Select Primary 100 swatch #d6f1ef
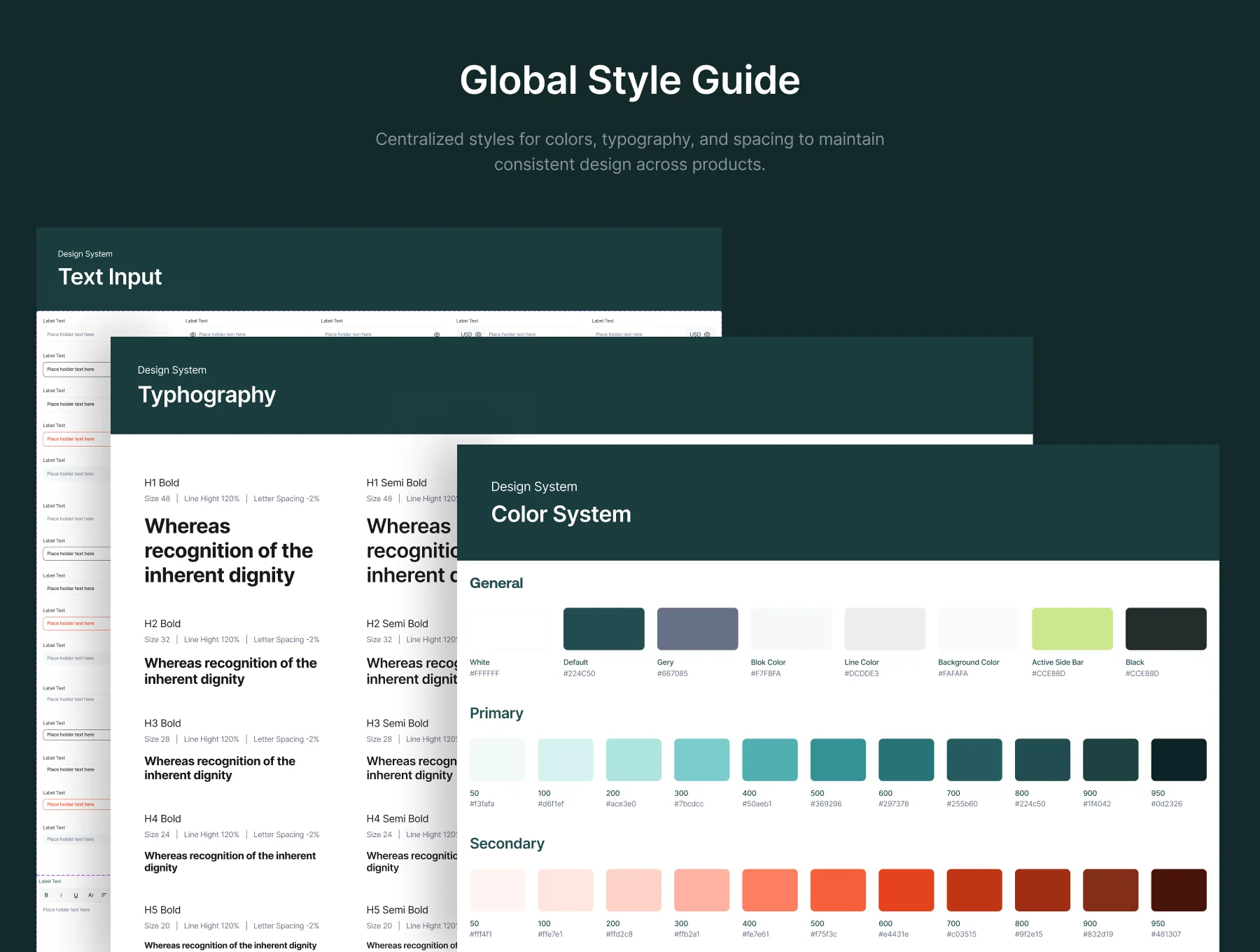1260x952 pixels. point(566,759)
